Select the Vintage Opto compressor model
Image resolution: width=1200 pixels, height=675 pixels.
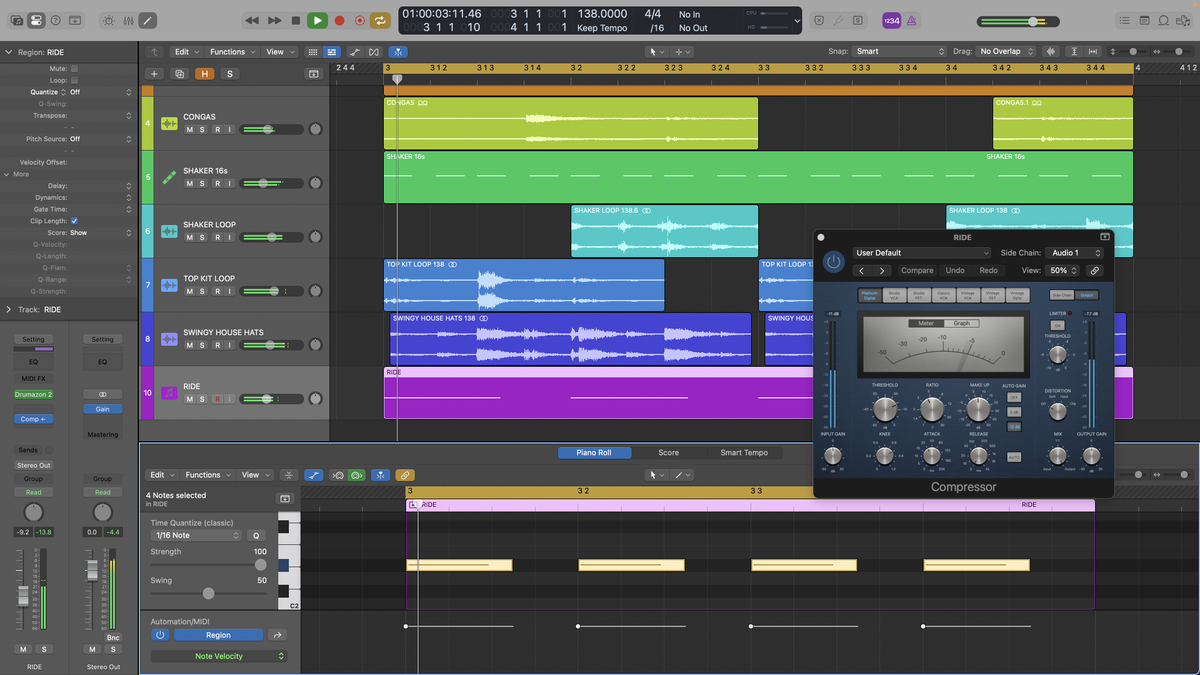[1017, 295]
